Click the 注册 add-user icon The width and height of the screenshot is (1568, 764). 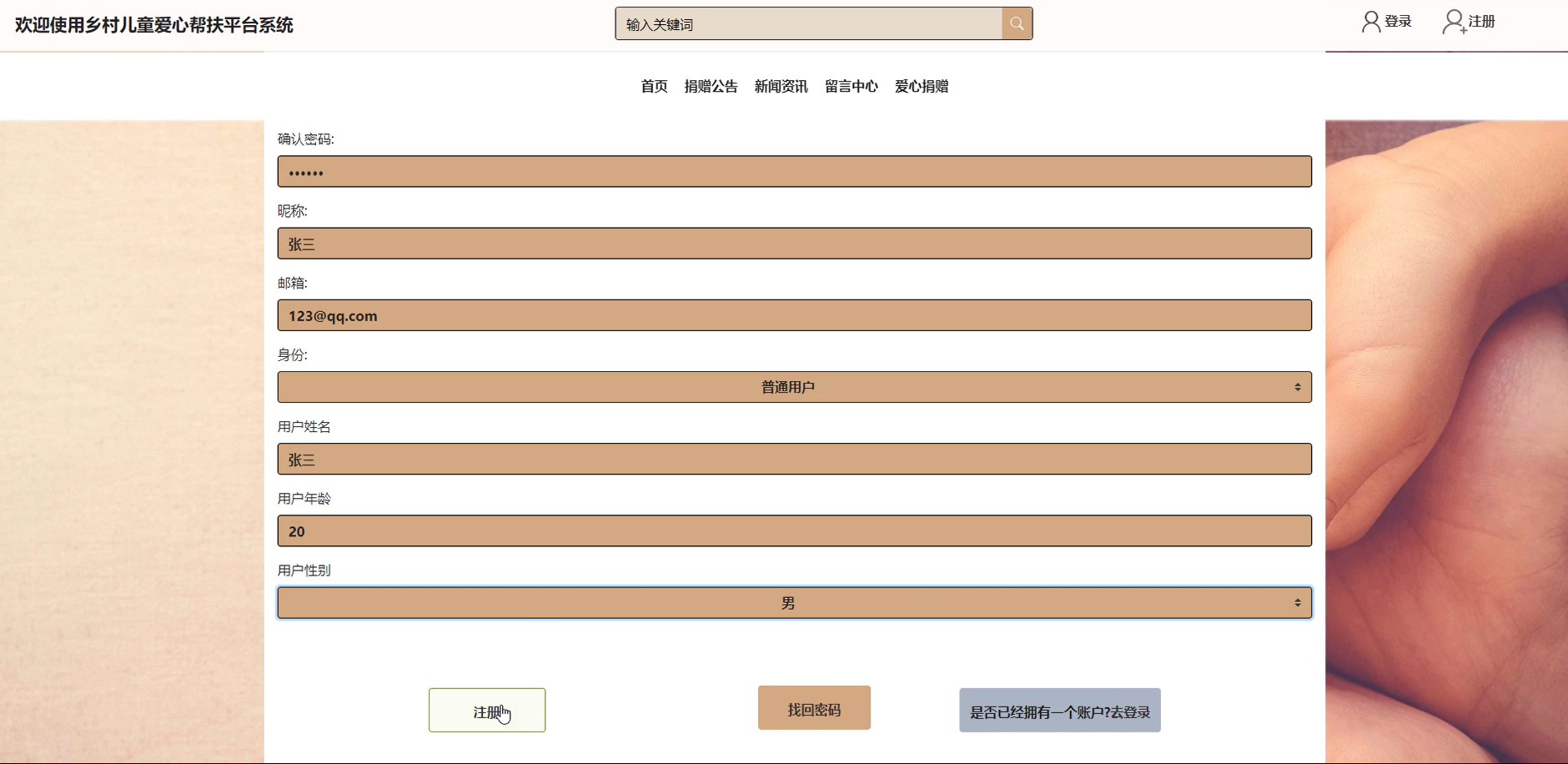pos(1454,22)
